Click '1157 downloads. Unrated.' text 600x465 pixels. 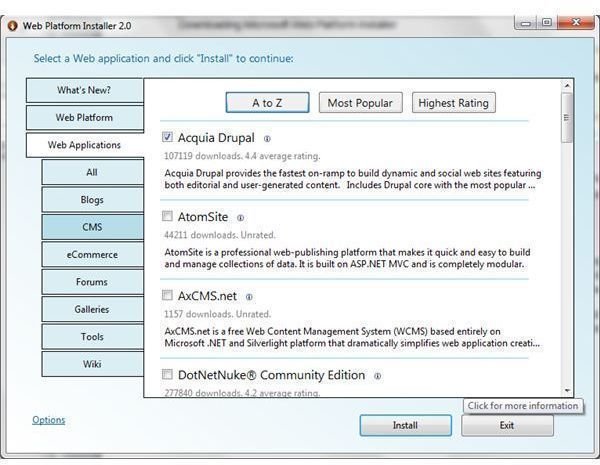(217, 314)
